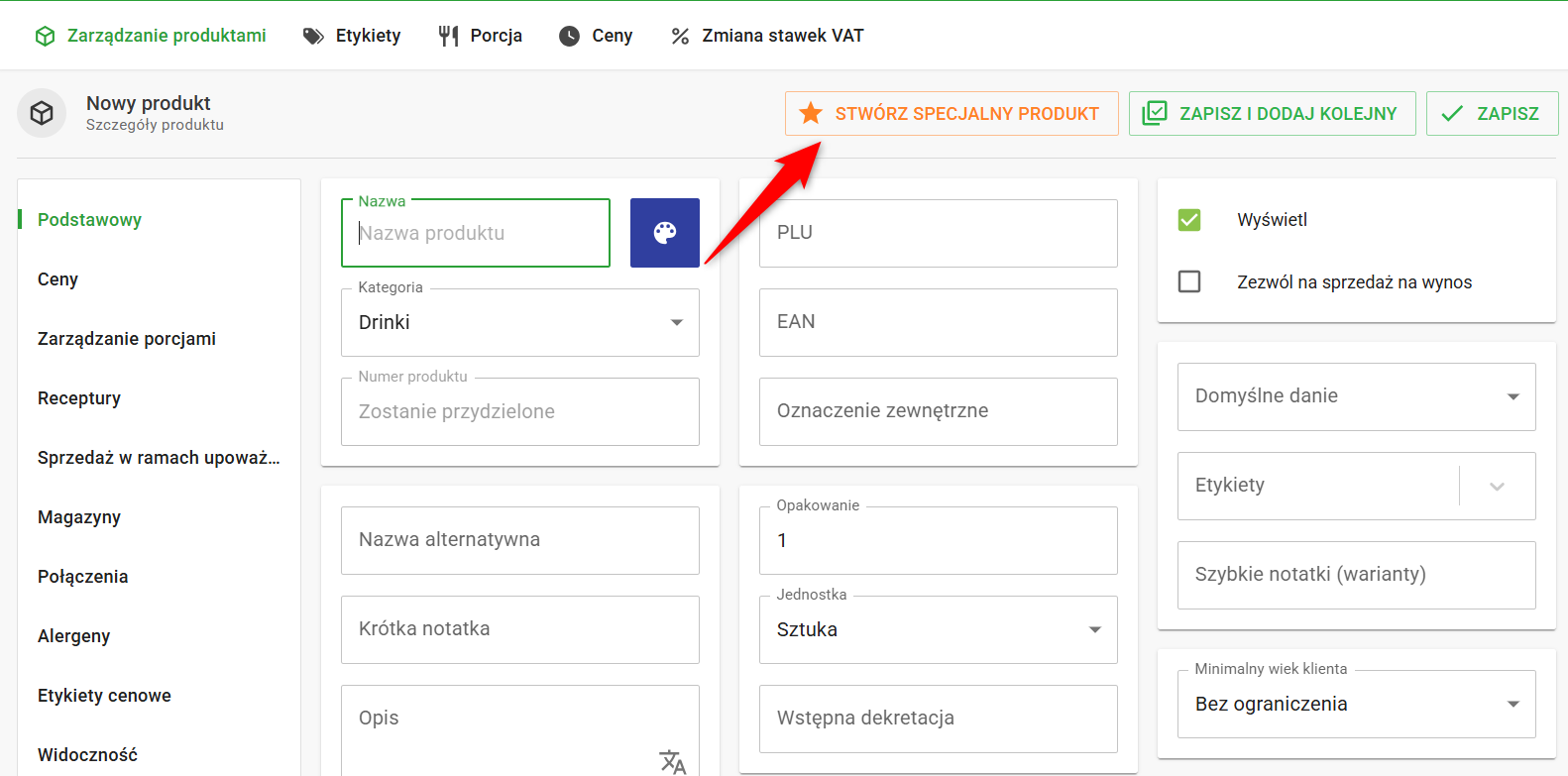Open the Kategoria dropdown showing Drinki
Viewport: 1568px width, 776px height.
click(519, 322)
